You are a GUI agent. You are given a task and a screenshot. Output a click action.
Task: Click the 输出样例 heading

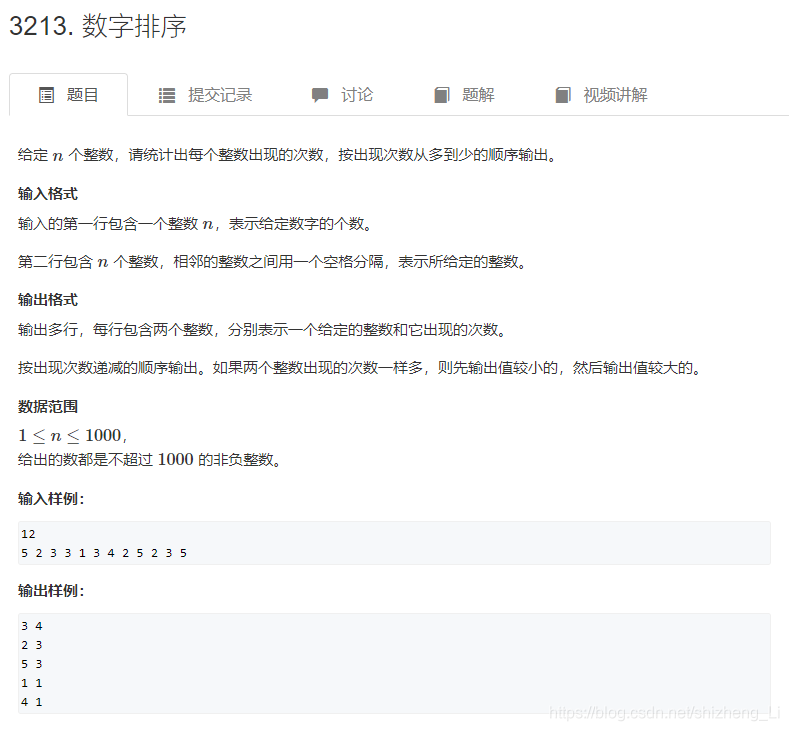pos(51,591)
